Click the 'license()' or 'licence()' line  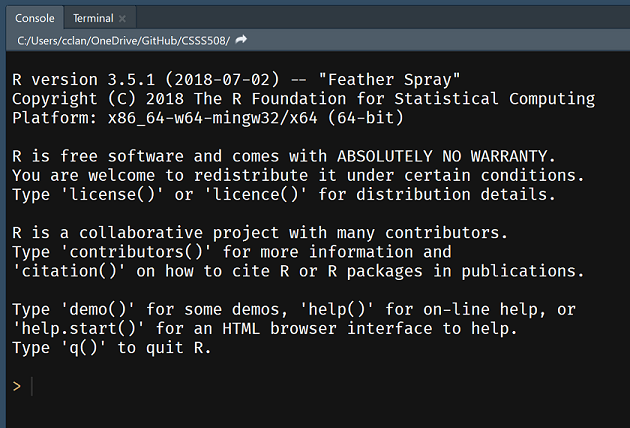(284, 195)
